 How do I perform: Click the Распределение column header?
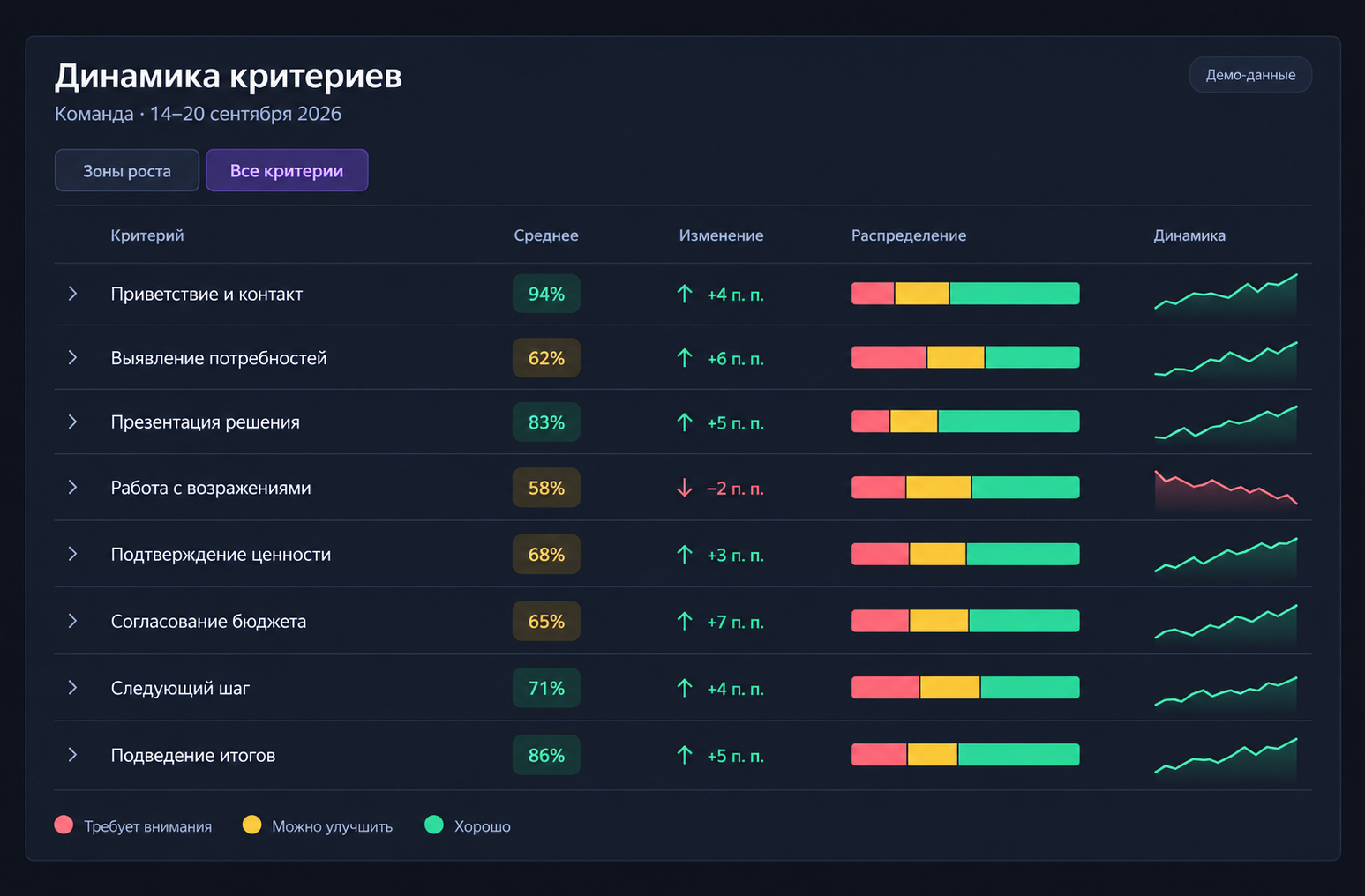(x=909, y=235)
